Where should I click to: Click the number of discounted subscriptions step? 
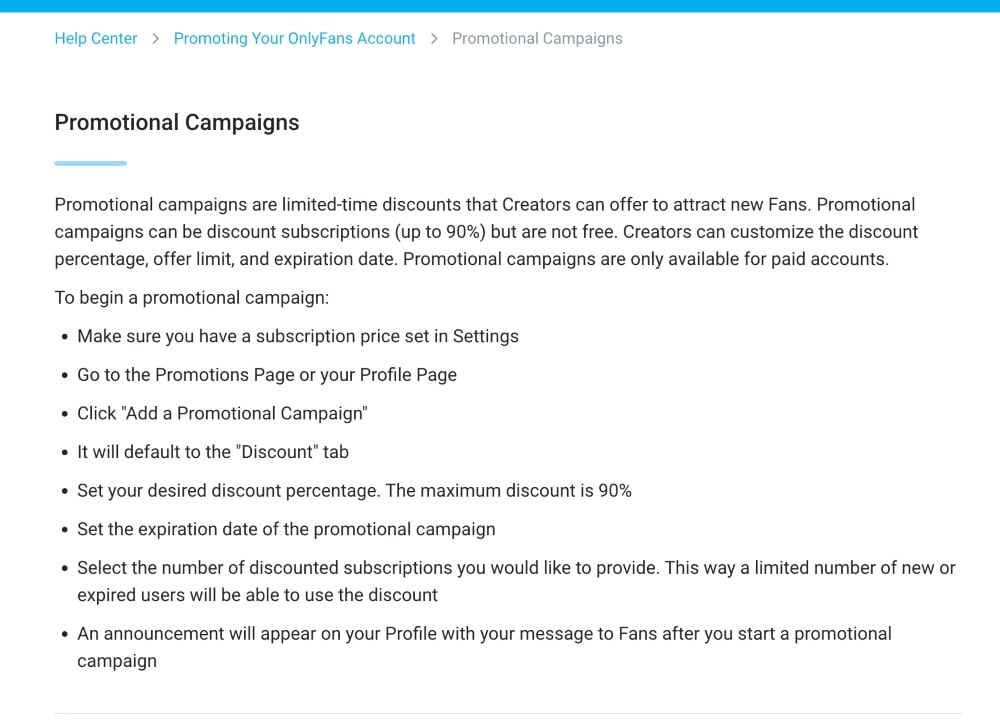tap(516, 581)
